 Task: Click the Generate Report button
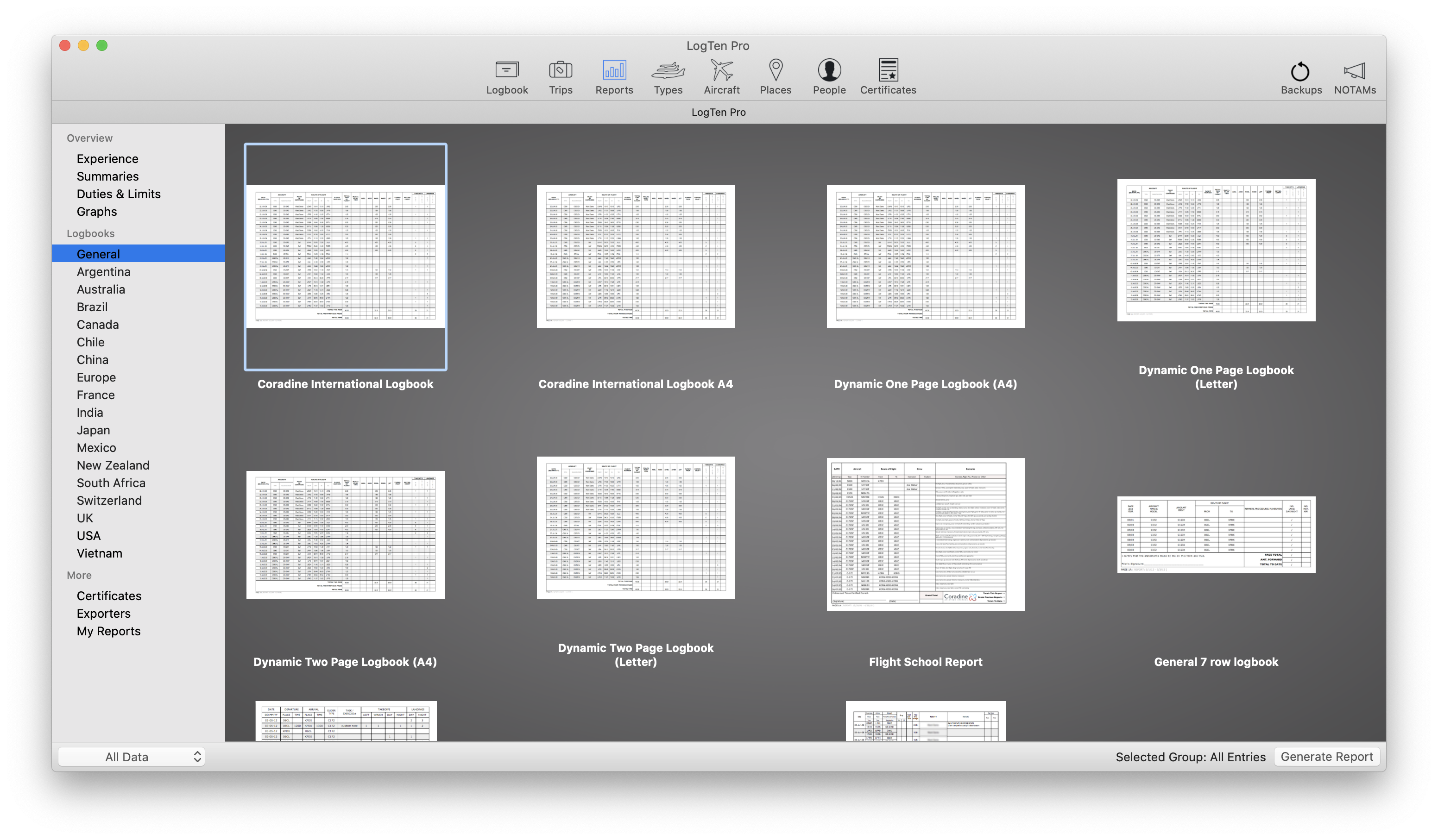pos(1326,757)
